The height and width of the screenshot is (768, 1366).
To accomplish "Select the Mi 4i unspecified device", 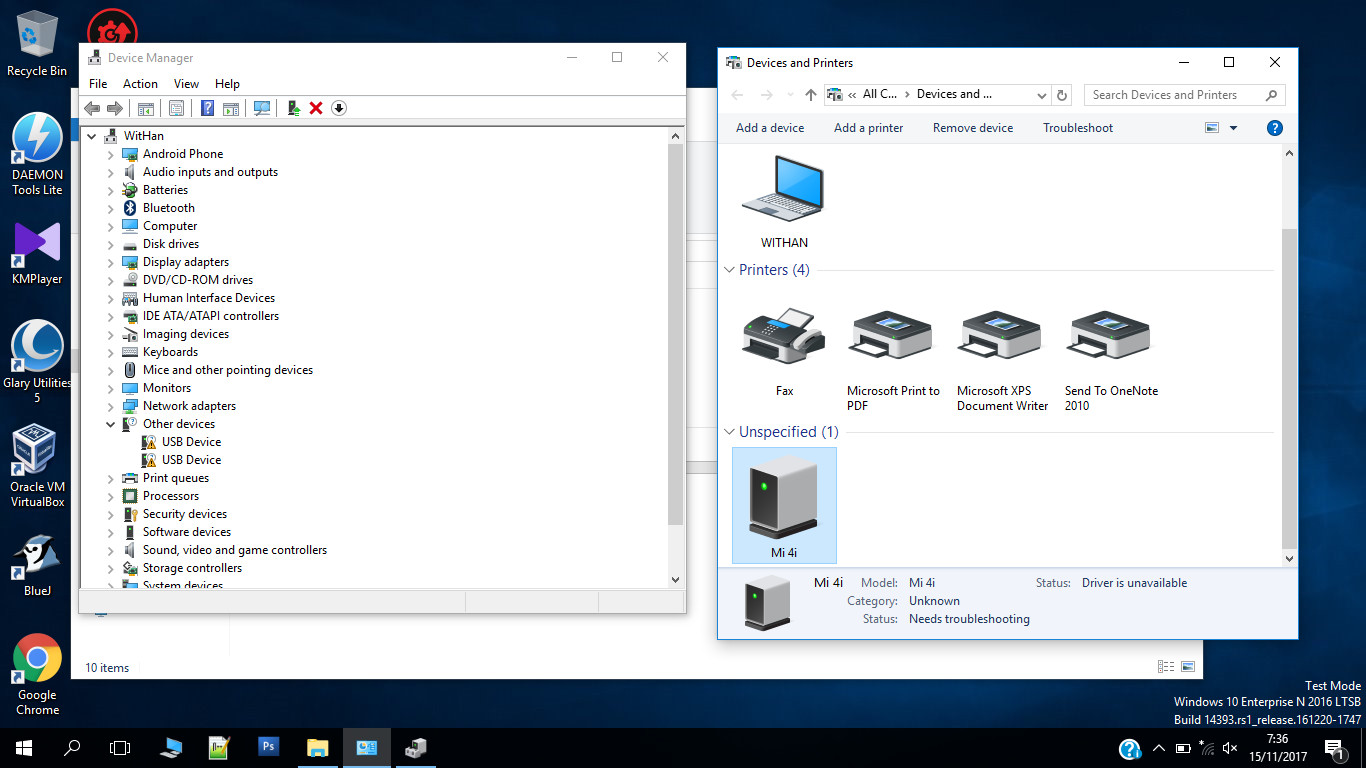I will [x=784, y=505].
